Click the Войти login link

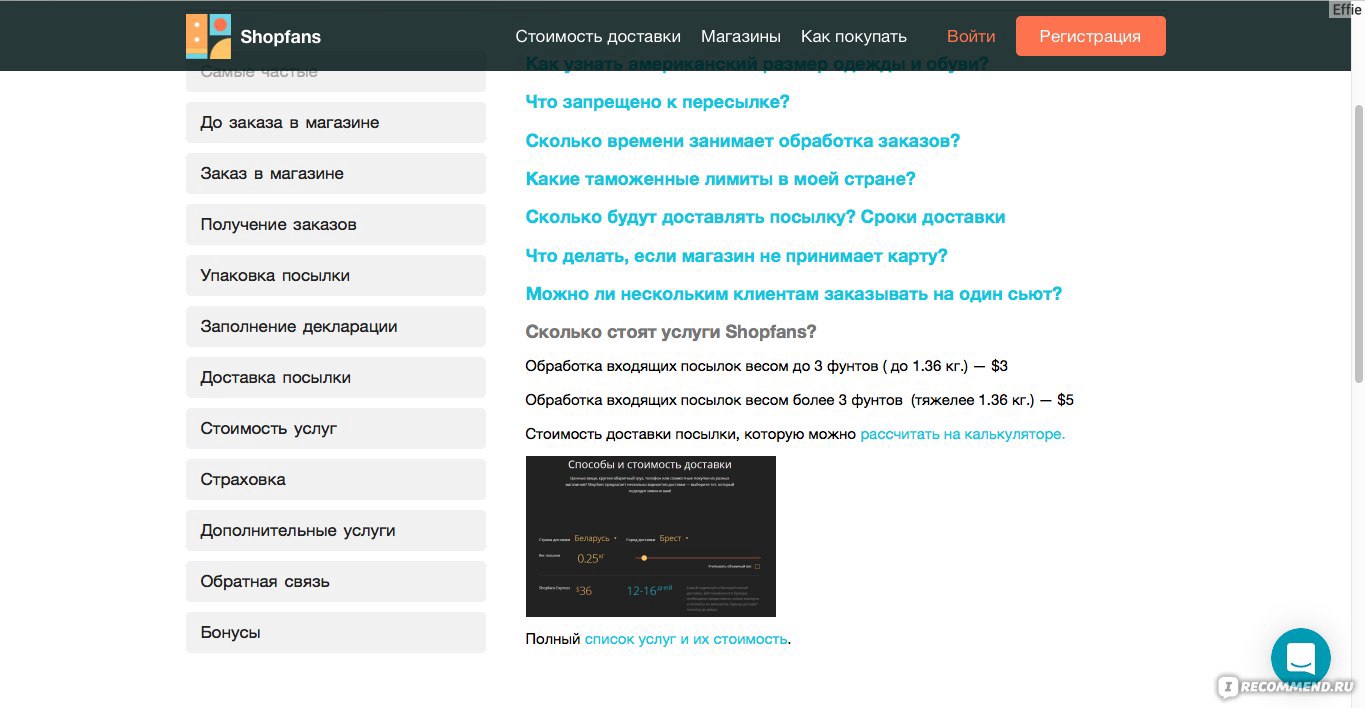[971, 36]
